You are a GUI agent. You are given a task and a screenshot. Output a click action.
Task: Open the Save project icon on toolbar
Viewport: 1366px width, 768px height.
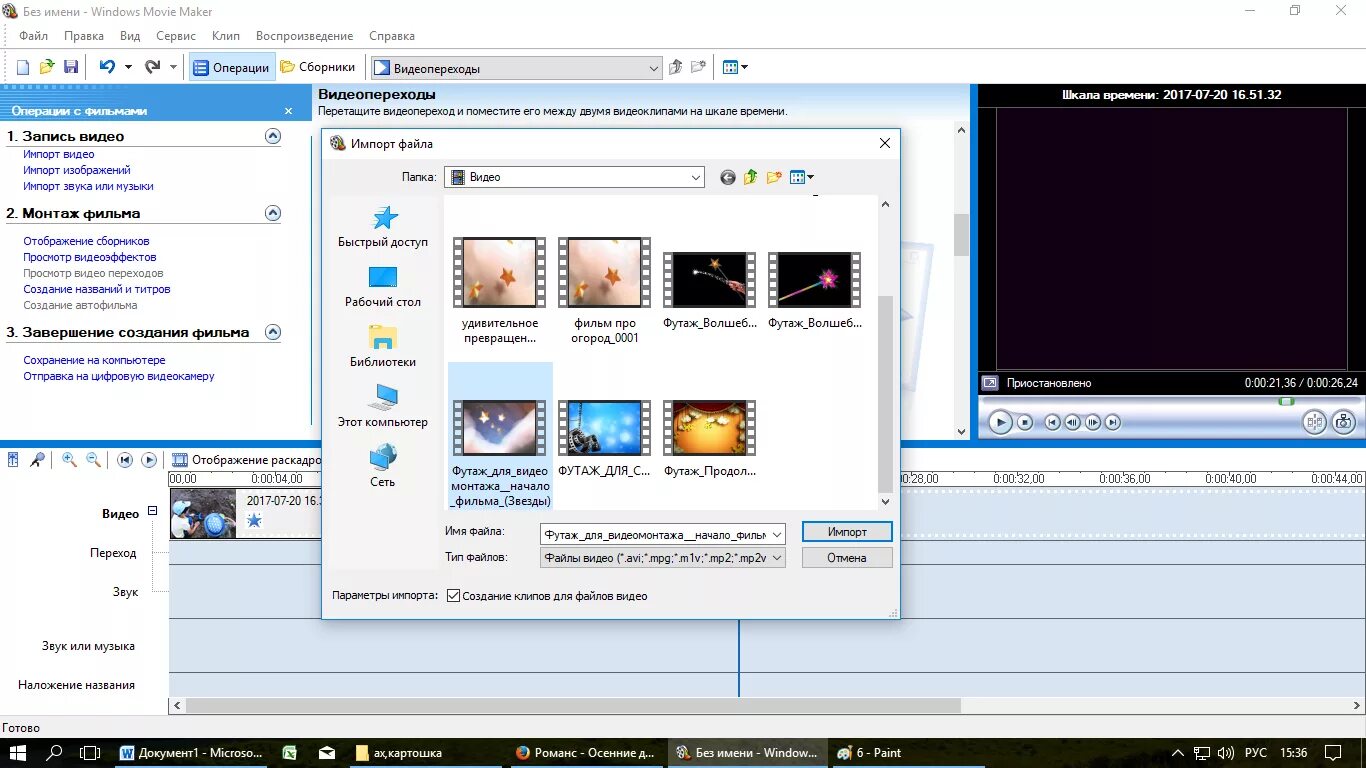point(70,66)
